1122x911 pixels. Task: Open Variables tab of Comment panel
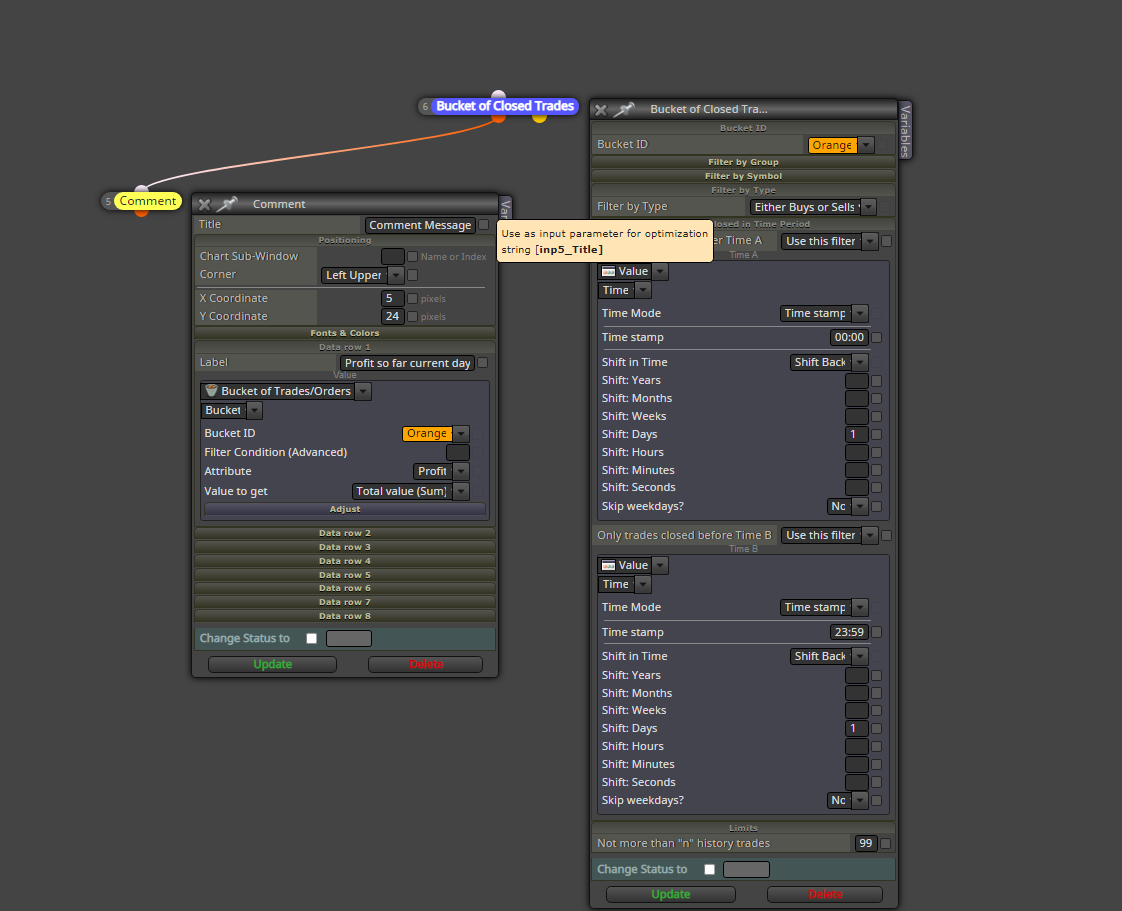[x=505, y=208]
